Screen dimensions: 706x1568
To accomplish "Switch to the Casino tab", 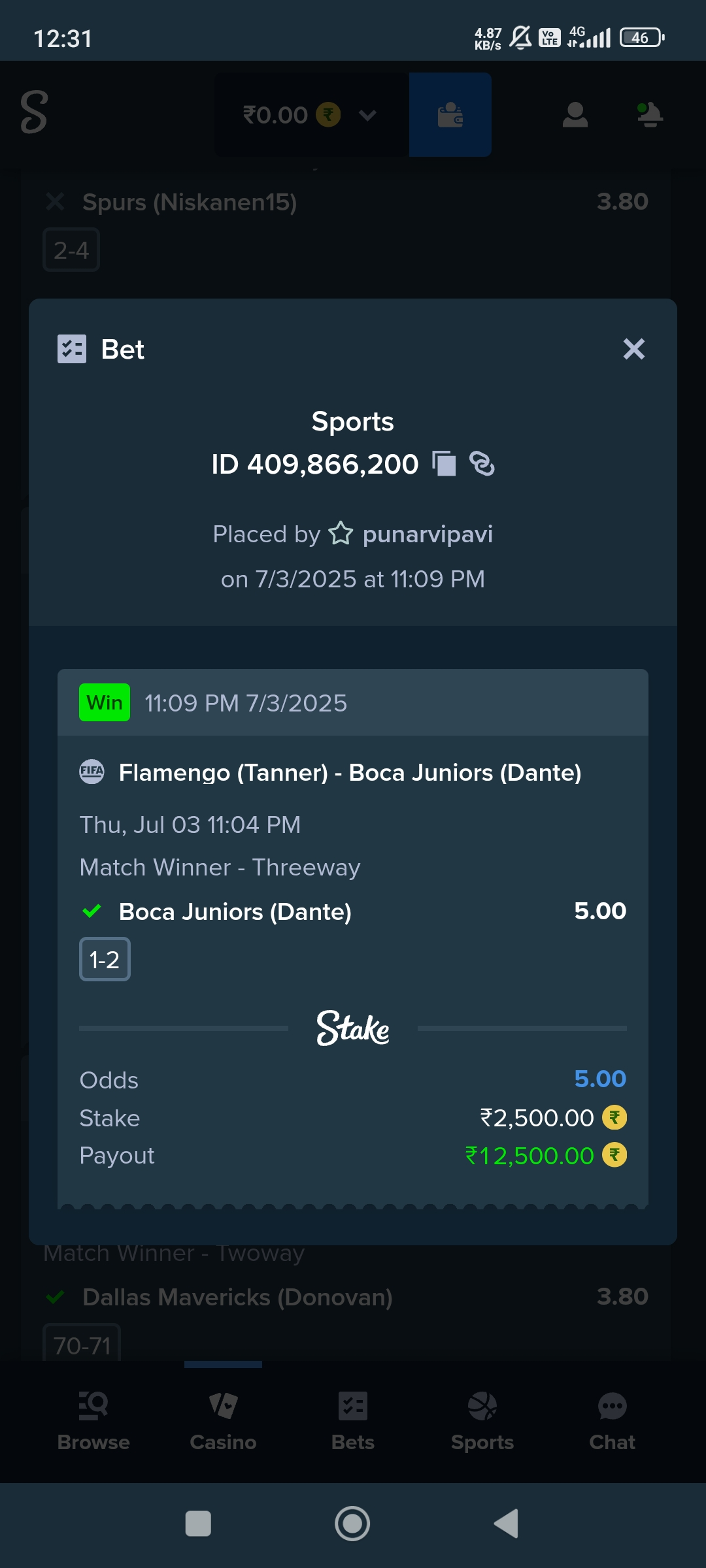I will [x=223, y=1422].
